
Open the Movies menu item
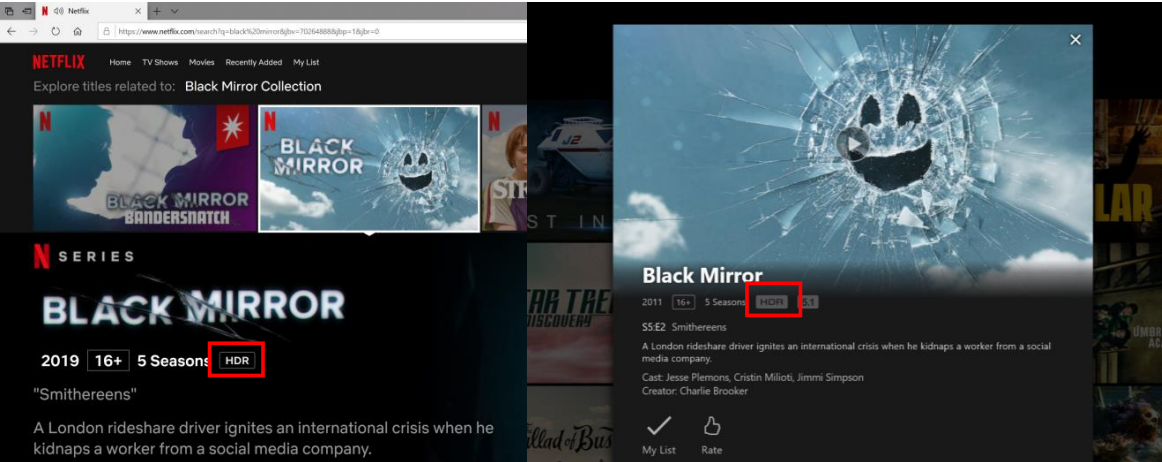[x=202, y=62]
